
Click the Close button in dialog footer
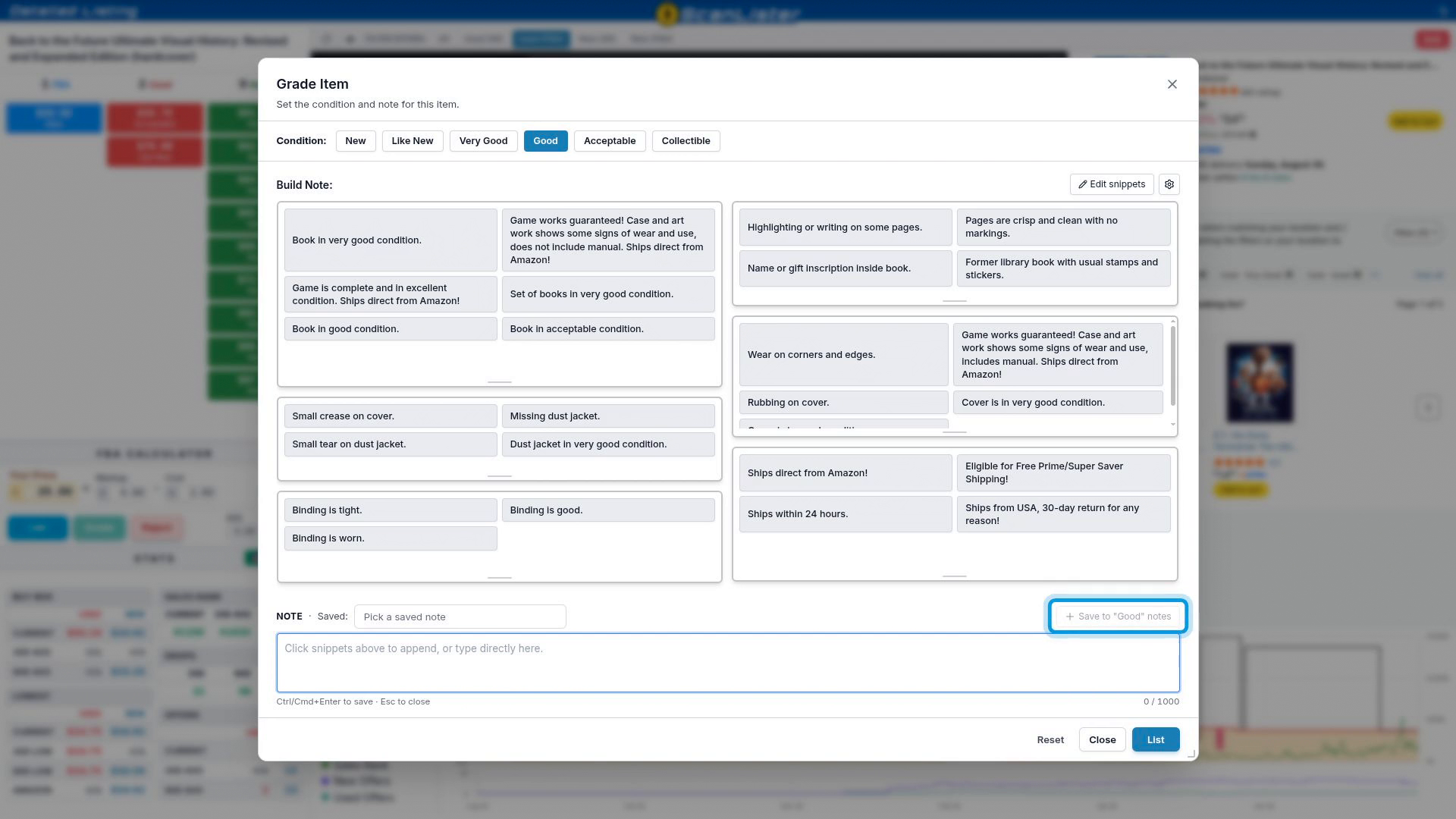1102,739
